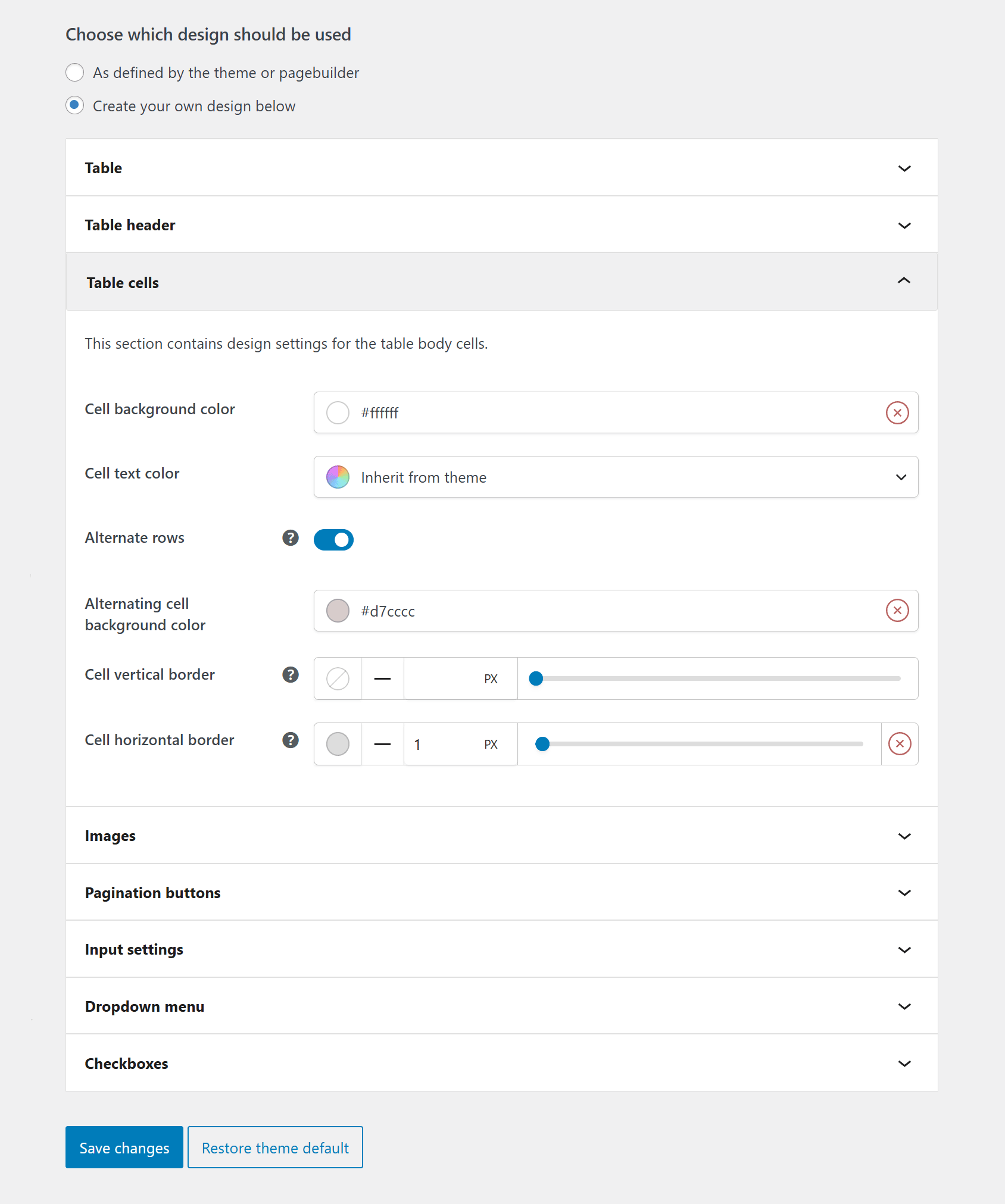The image size is (1005, 1204).
Task: Clear the Alternating cell background color value
Action: click(x=898, y=610)
